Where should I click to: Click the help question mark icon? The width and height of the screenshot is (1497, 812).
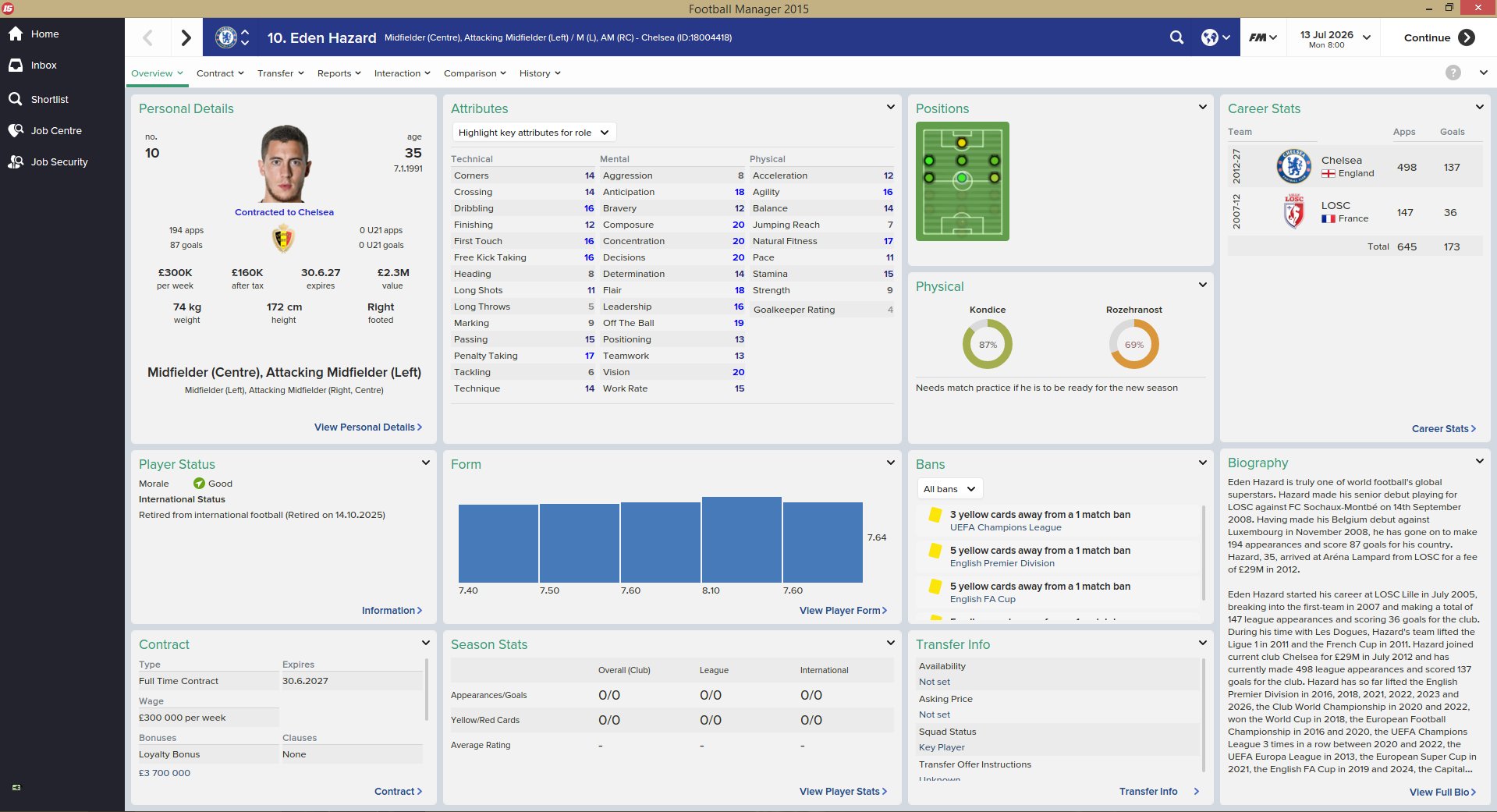1453,73
